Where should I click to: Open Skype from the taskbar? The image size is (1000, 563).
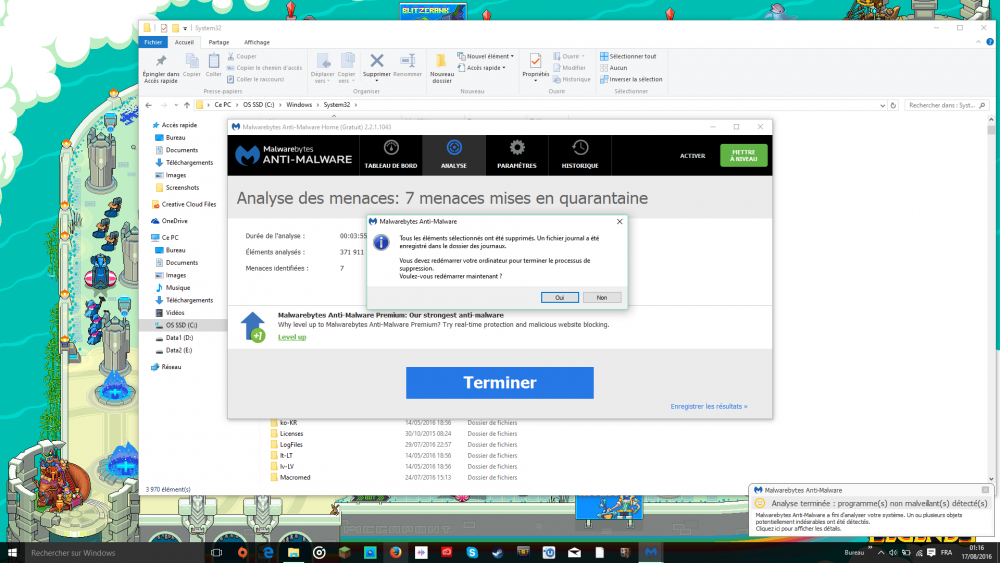point(472,552)
